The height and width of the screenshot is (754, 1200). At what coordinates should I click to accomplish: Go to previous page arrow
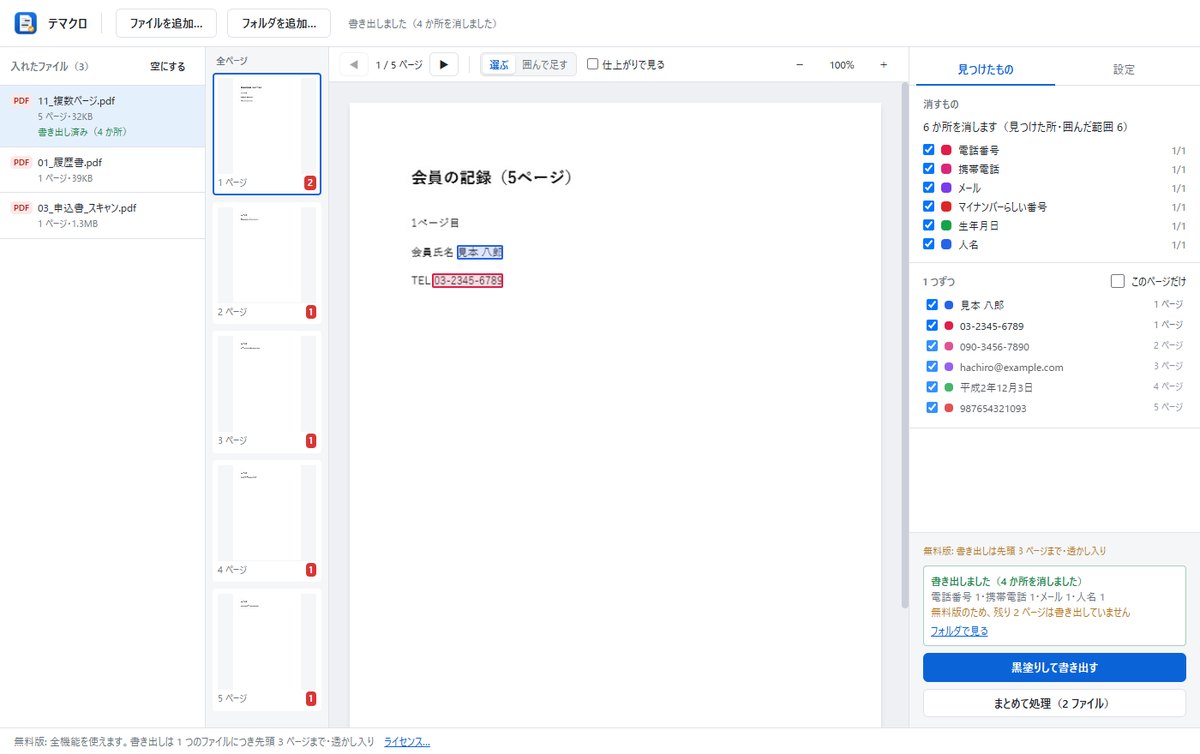pyautogui.click(x=354, y=65)
